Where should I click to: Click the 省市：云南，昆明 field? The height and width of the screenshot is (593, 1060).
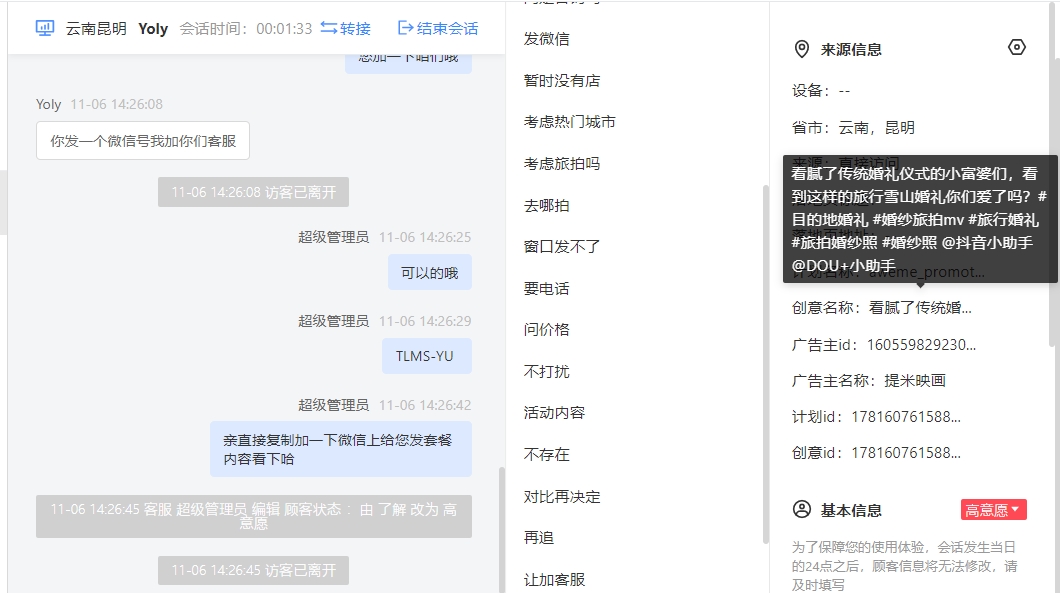853,128
